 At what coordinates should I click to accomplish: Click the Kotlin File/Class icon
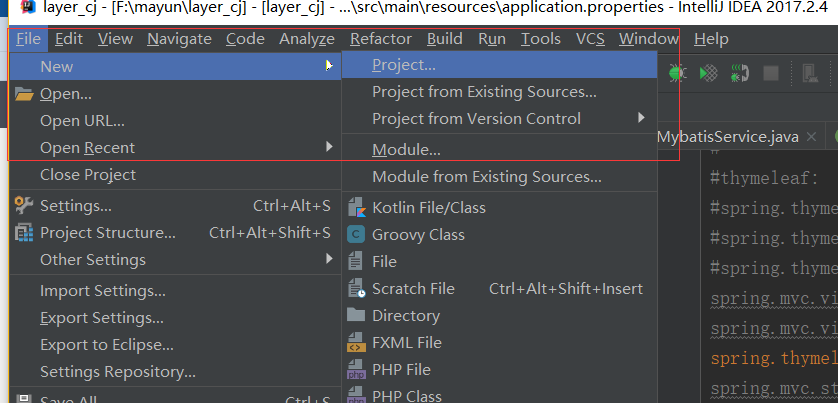click(x=356, y=208)
